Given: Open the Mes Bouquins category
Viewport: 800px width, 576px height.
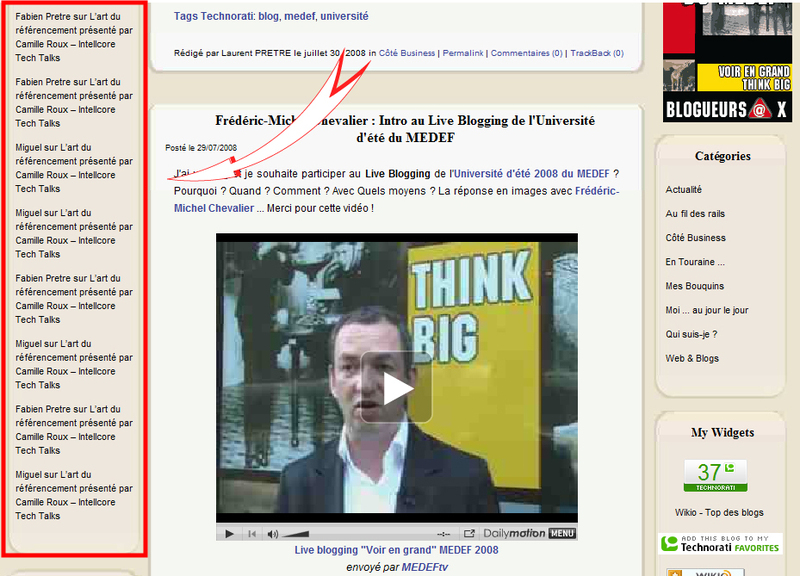Looking at the screenshot, I should (694, 286).
